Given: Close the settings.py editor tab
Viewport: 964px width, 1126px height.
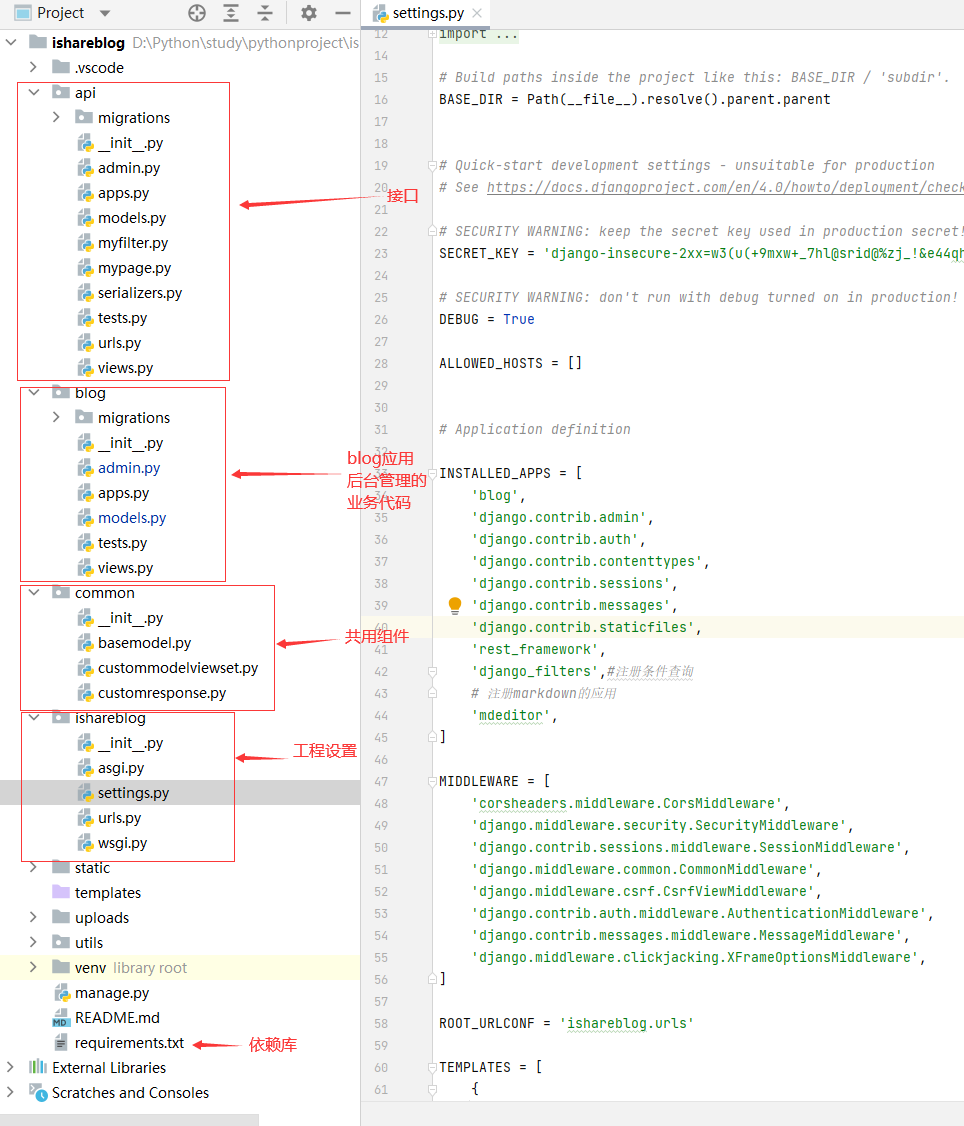Looking at the screenshot, I should (x=478, y=14).
